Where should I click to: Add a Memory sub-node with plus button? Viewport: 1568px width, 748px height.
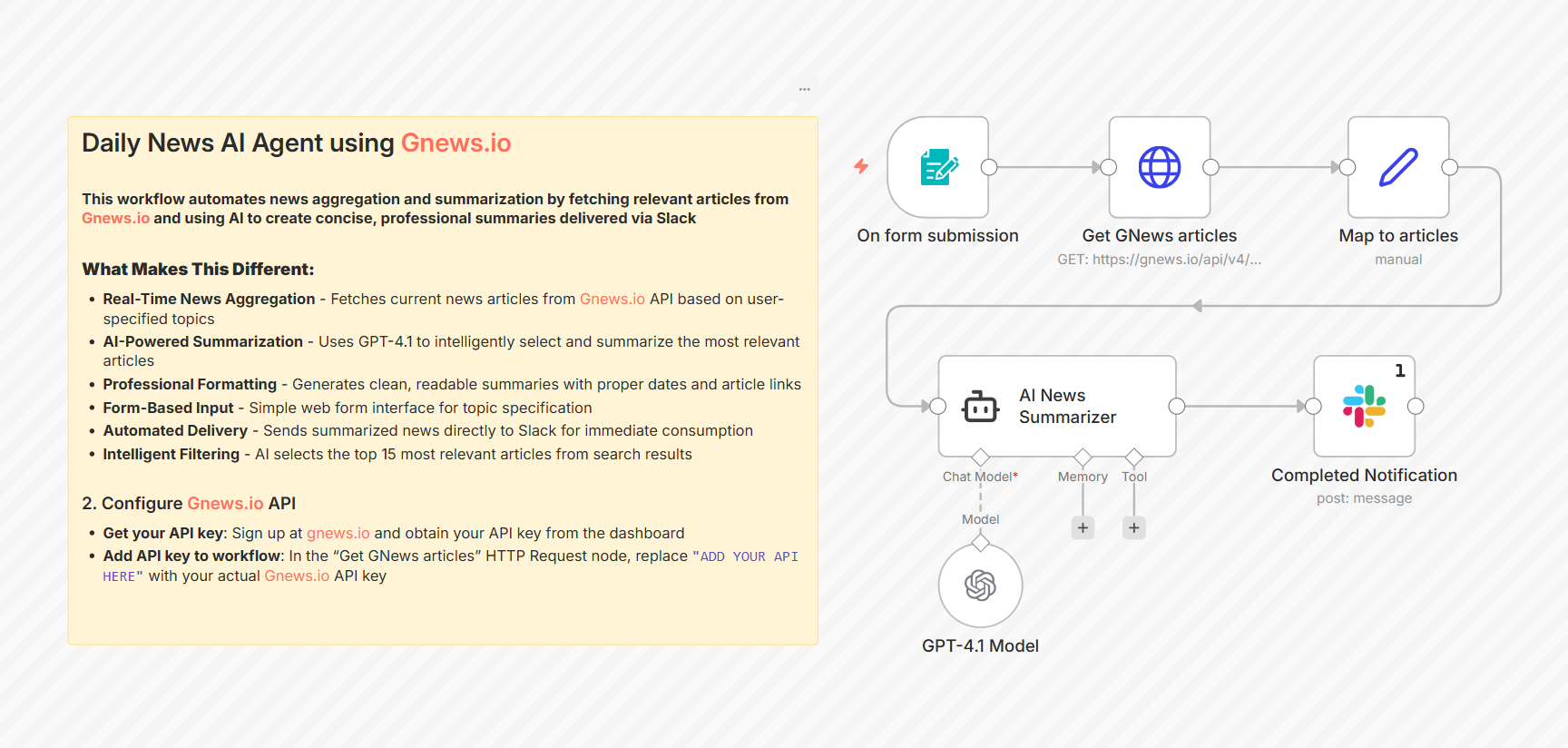[1083, 527]
